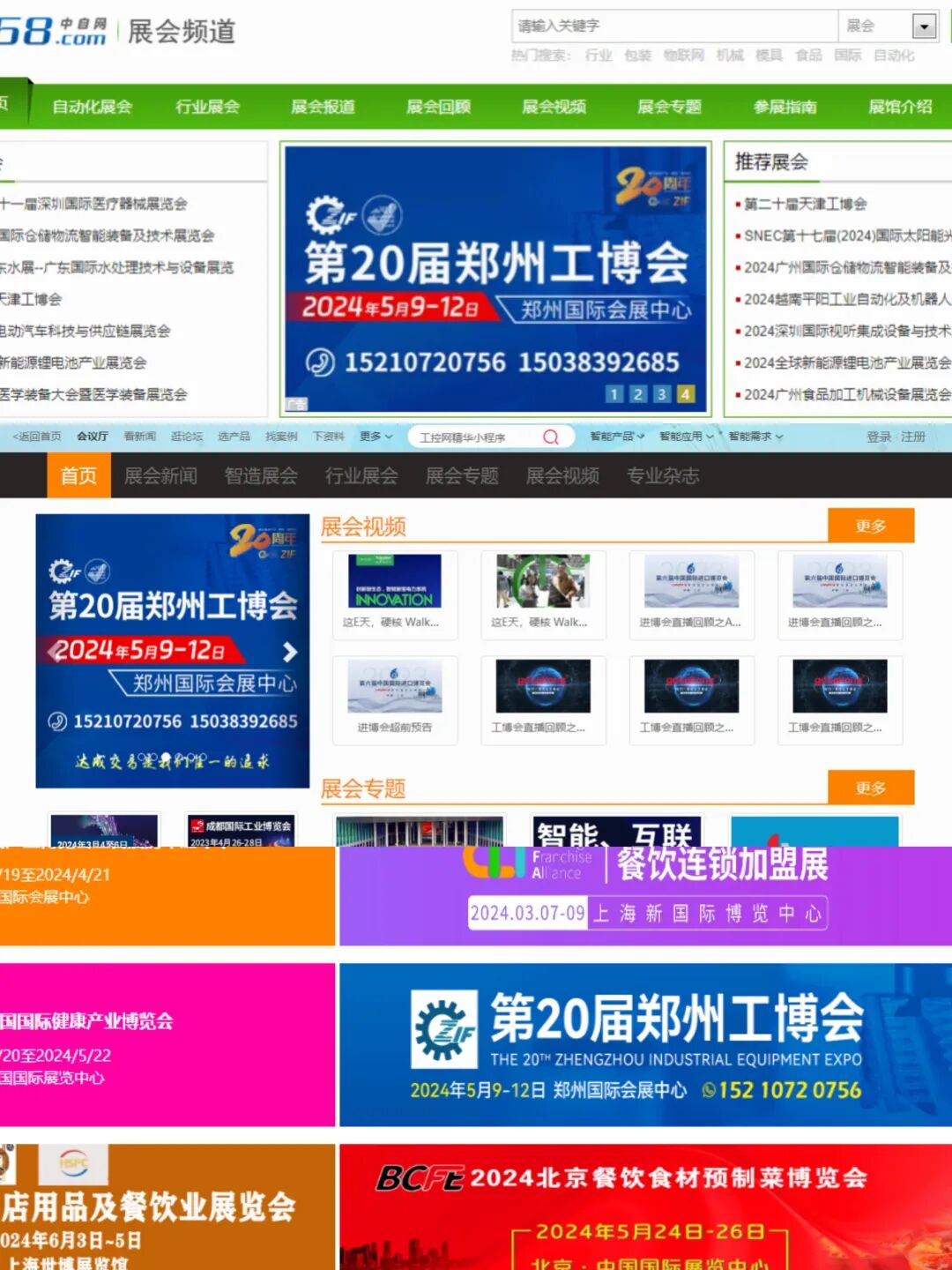Click hot search term 食品
The width and height of the screenshot is (952, 1270).
tap(808, 55)
